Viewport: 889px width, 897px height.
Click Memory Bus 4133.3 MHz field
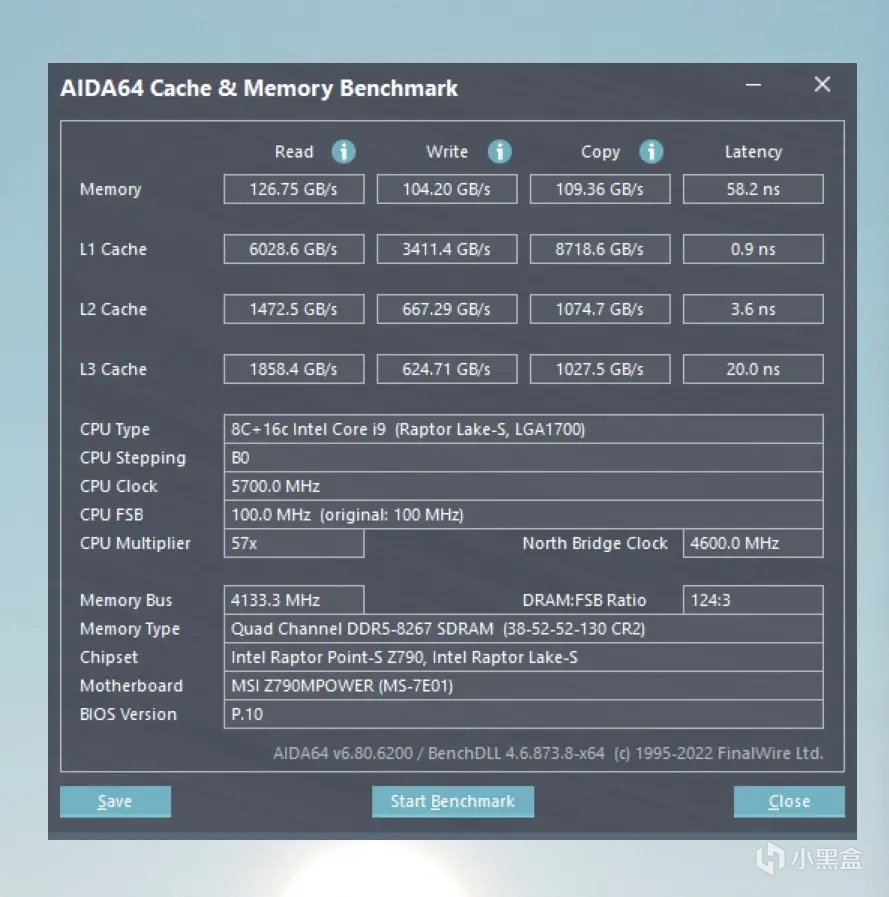pos(293,600)
